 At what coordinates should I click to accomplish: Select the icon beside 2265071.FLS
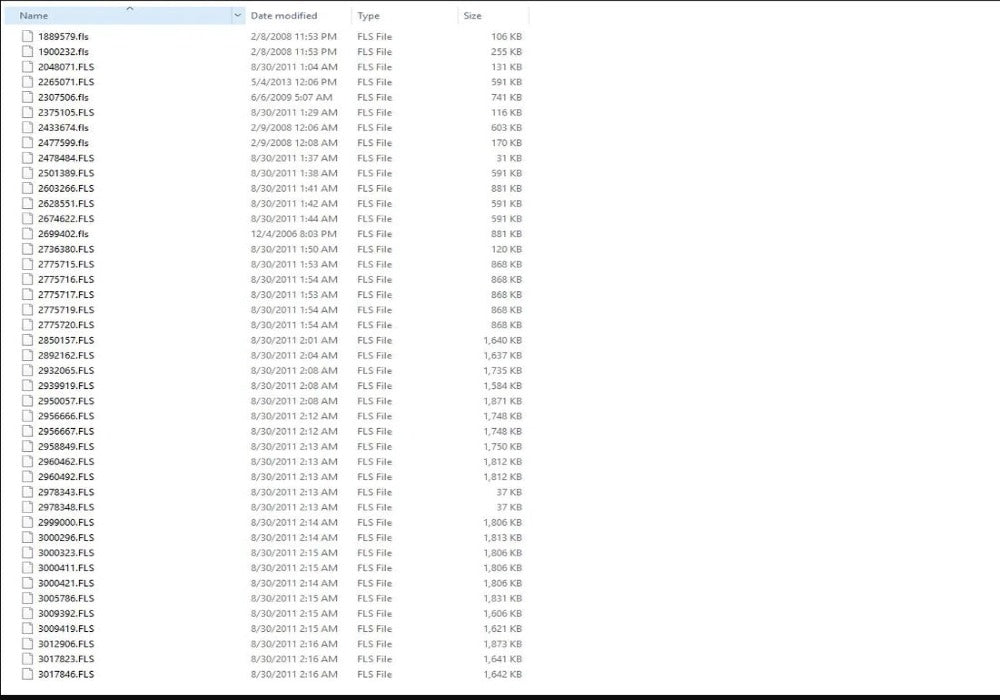pos(28,82)
